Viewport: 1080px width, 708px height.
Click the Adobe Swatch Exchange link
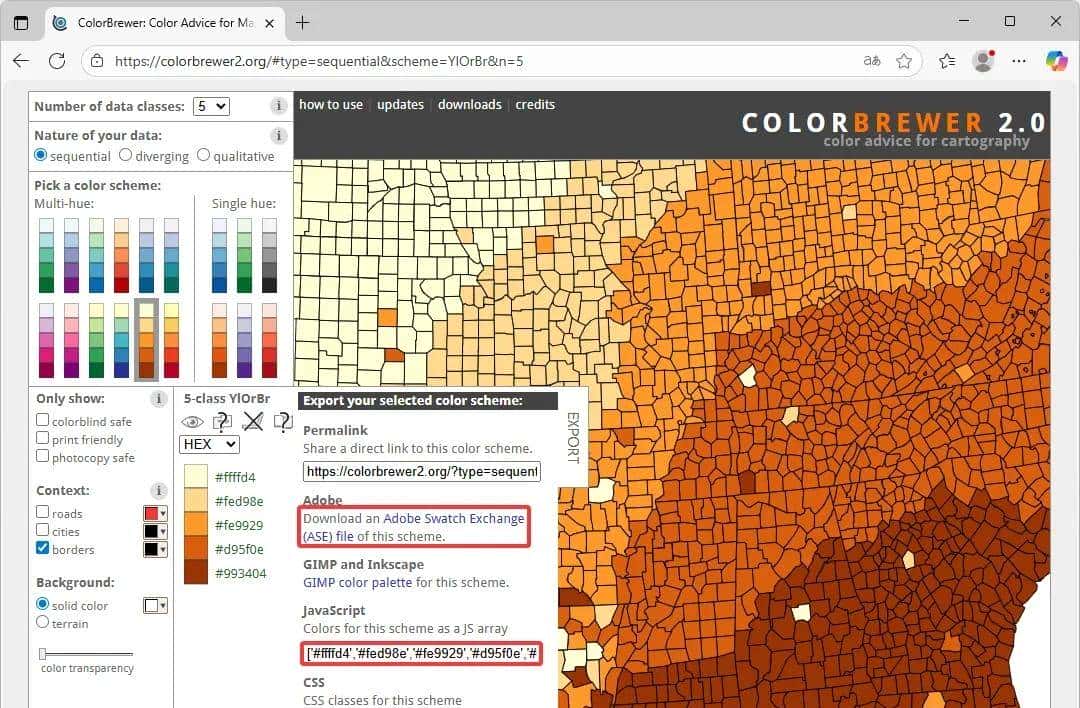pyautogui.click(x=453, y=519)
